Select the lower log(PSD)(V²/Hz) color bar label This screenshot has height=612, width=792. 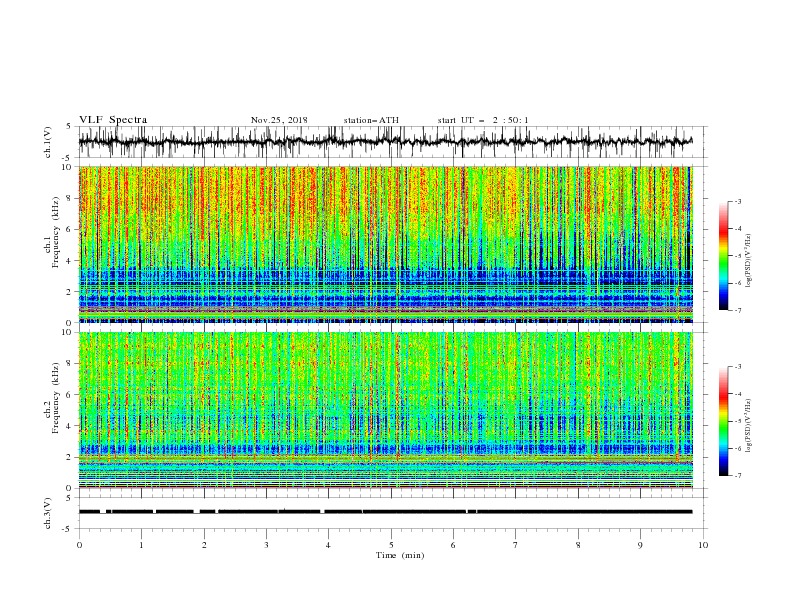(749, 425)
